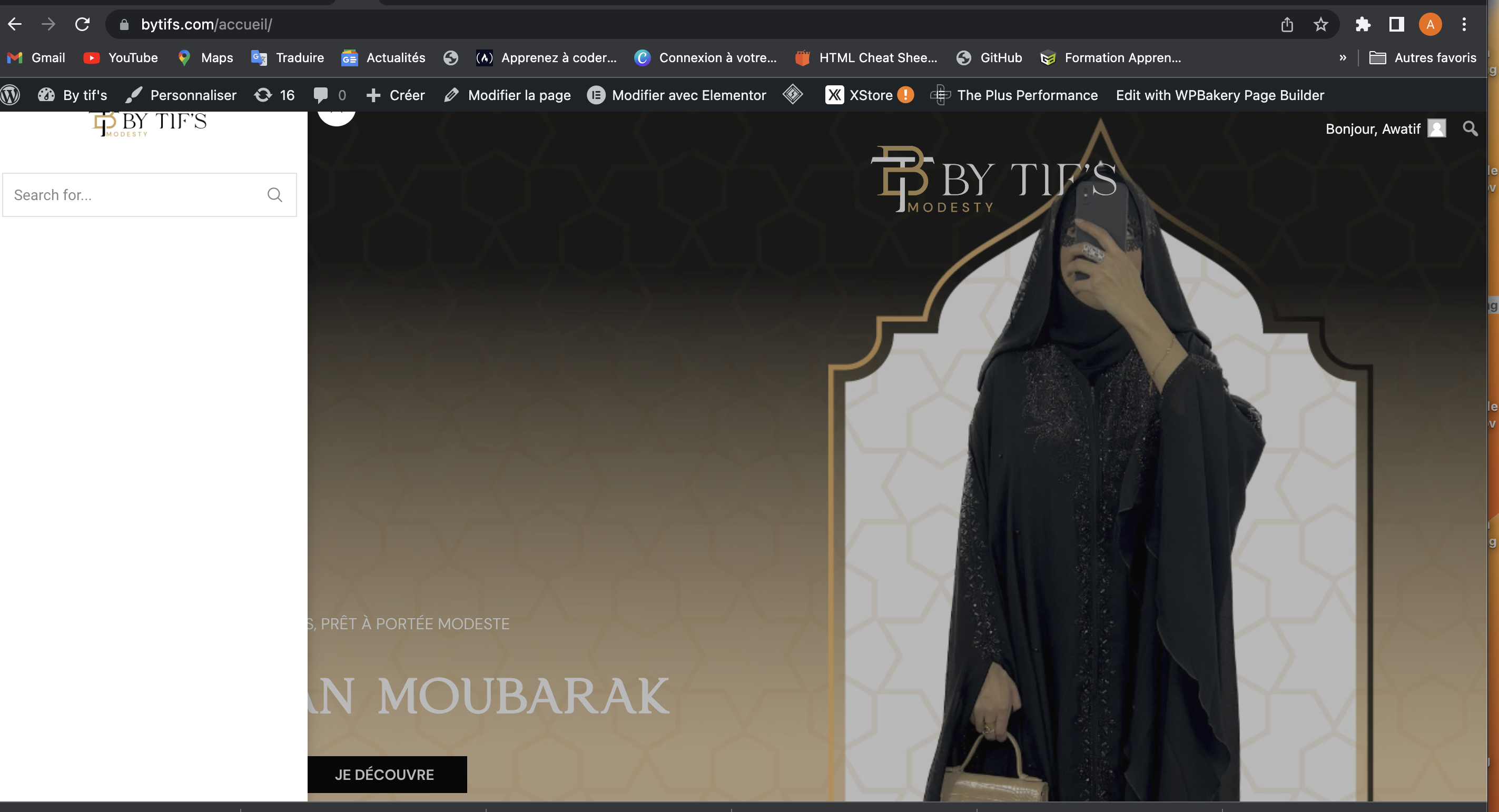1499x812 pixels.
Task: Click the magnifier in sidebar search box
Action: click(x=274, y=195)
